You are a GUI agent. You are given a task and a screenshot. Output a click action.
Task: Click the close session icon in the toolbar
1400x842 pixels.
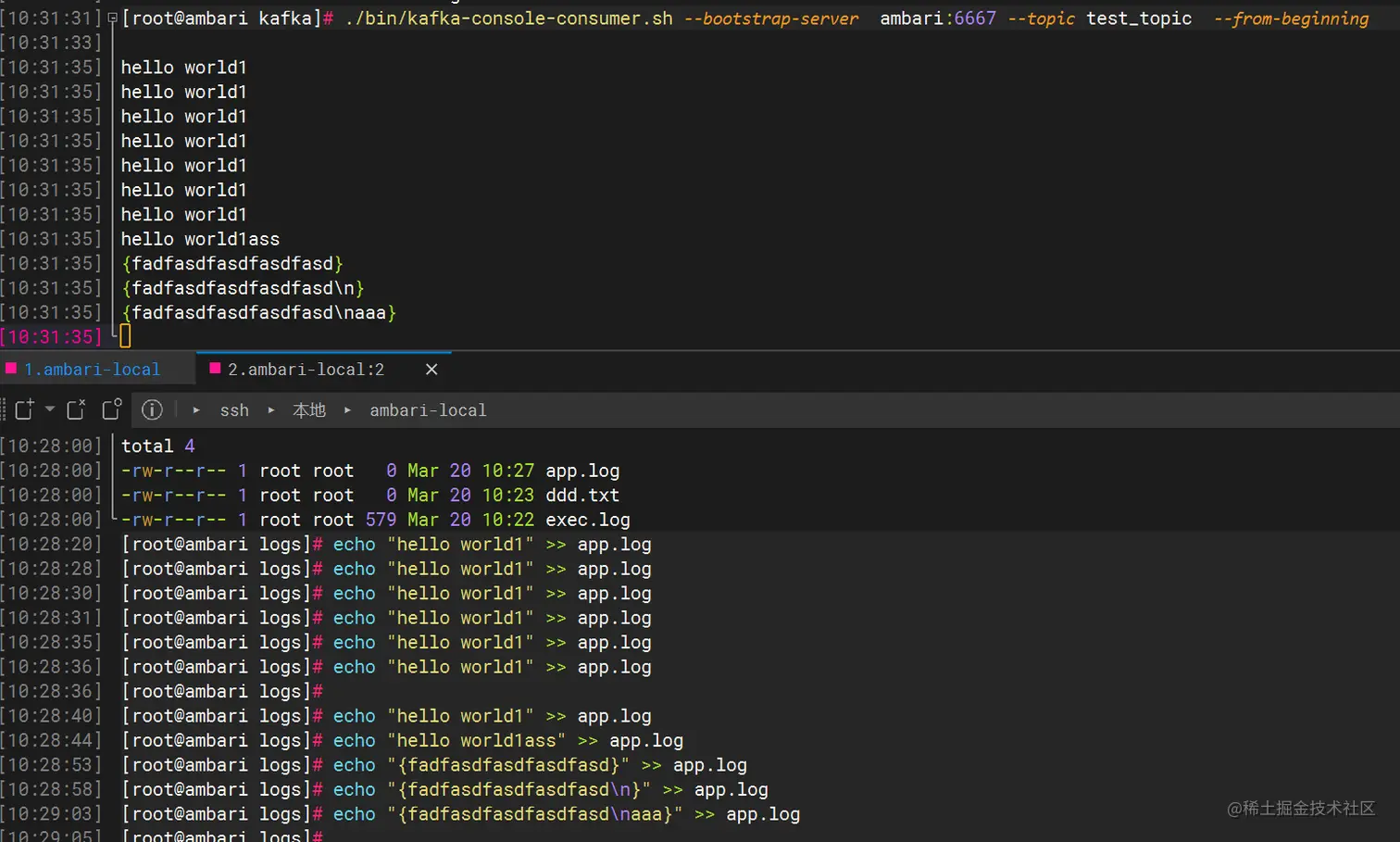click(x=76, y=409)
